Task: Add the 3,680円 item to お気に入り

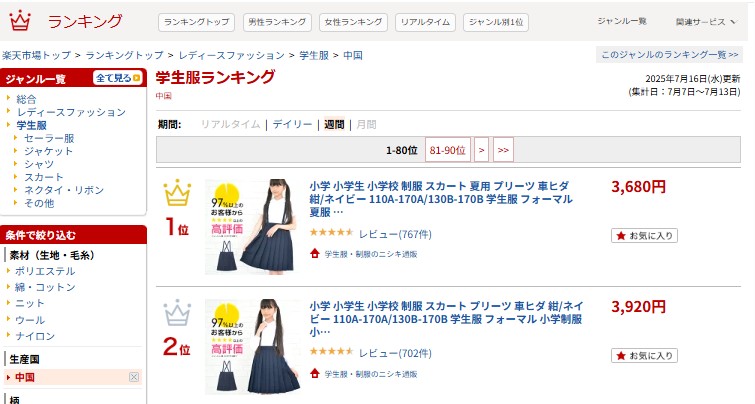Action: tap(644, 235)
